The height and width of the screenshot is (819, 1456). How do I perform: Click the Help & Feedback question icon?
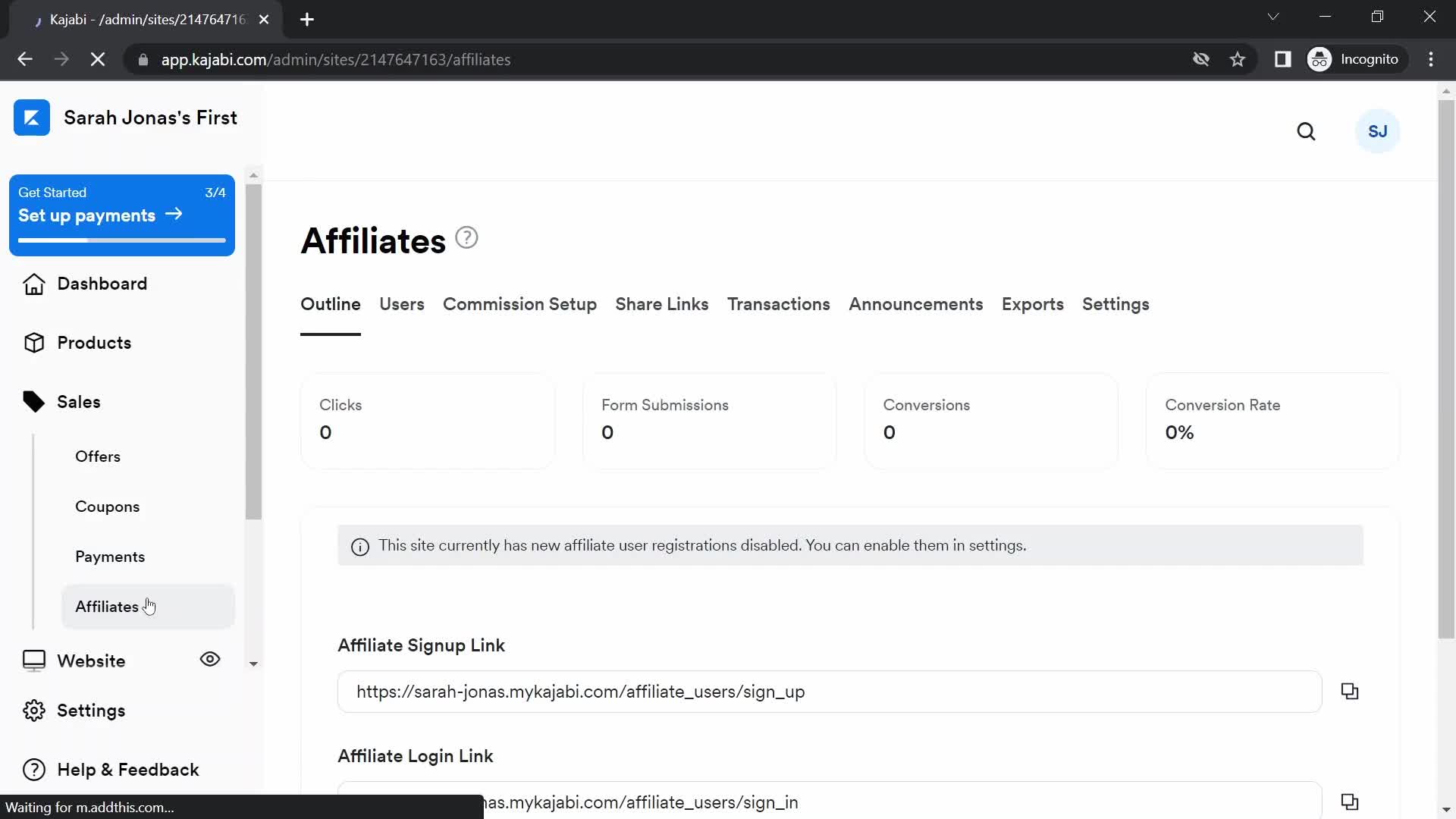[33, 770]
